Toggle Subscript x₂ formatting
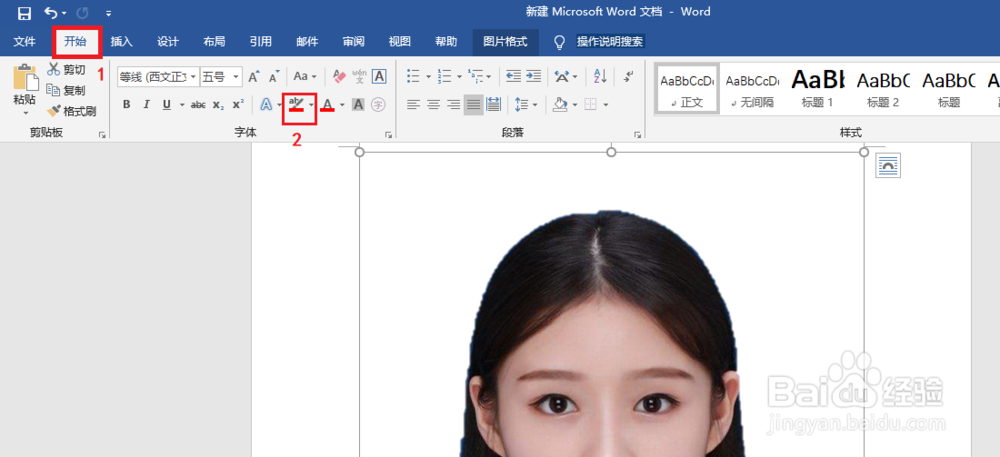1000x457 pixels. coord(218,105)
